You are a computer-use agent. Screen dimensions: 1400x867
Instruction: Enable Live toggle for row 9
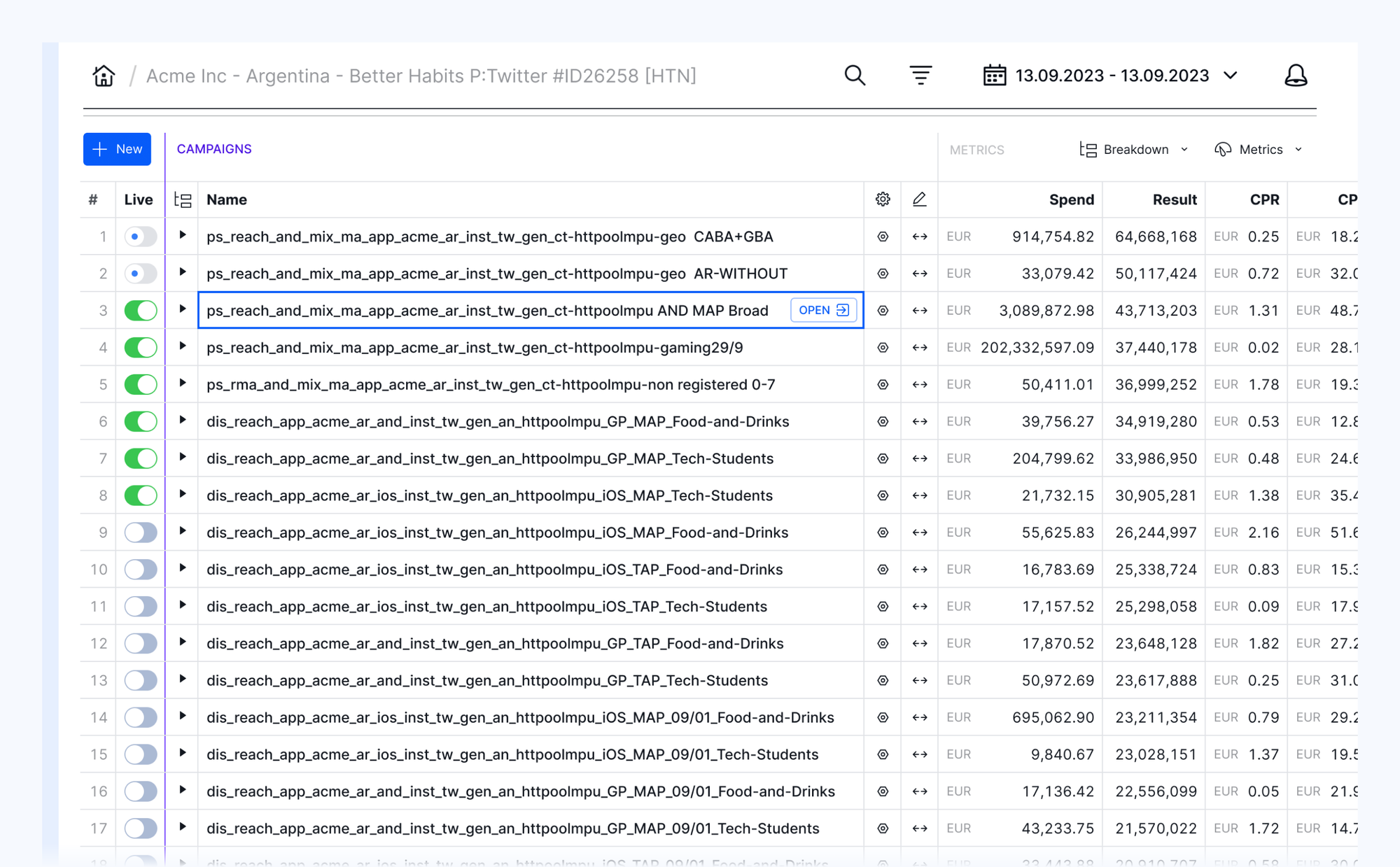tap(141, 533)
